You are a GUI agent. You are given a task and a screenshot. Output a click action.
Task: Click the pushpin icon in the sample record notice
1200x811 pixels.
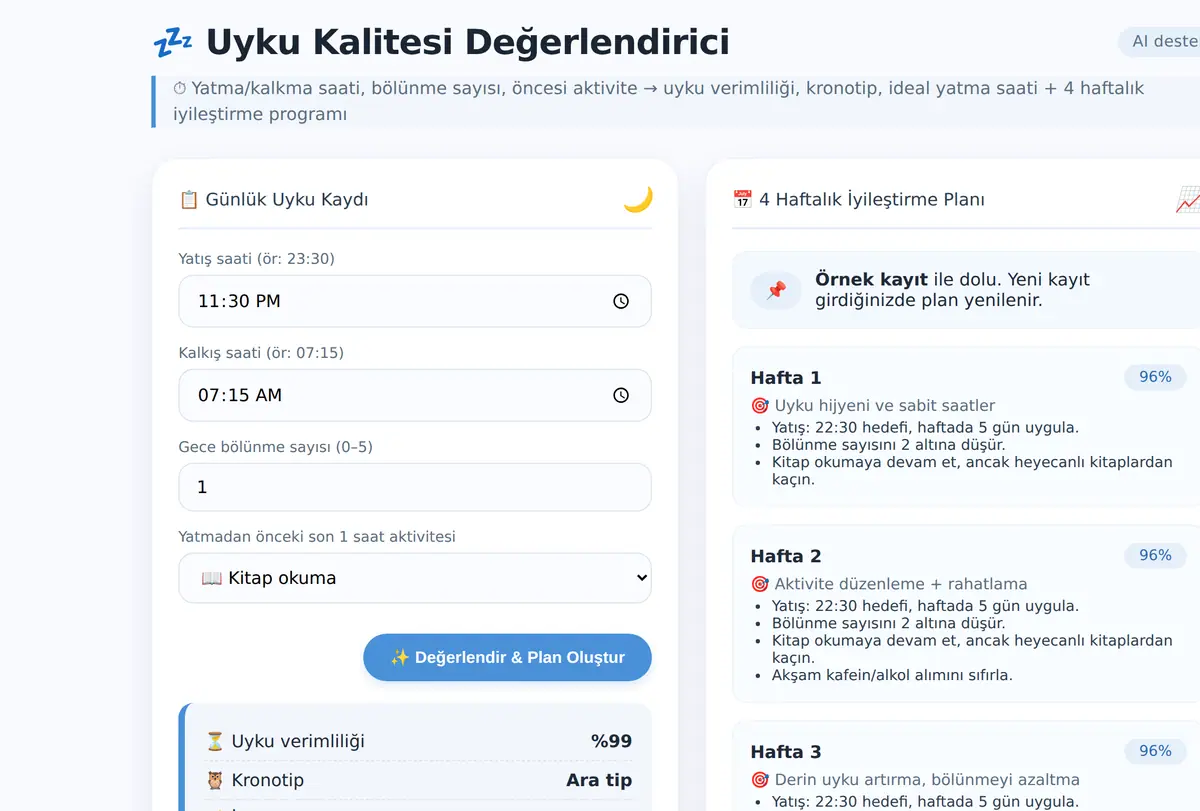776,290
